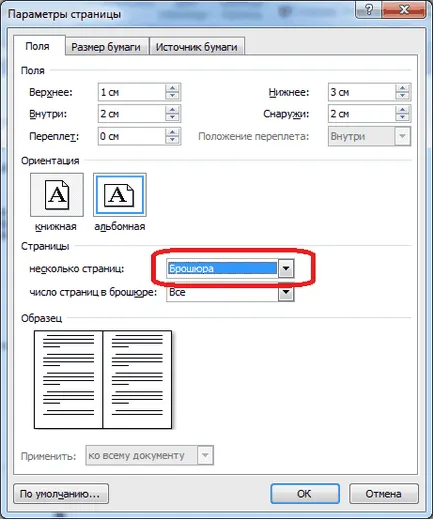Click the Нижнее label
Screen dimensions: 434x520
click(289, 92)
